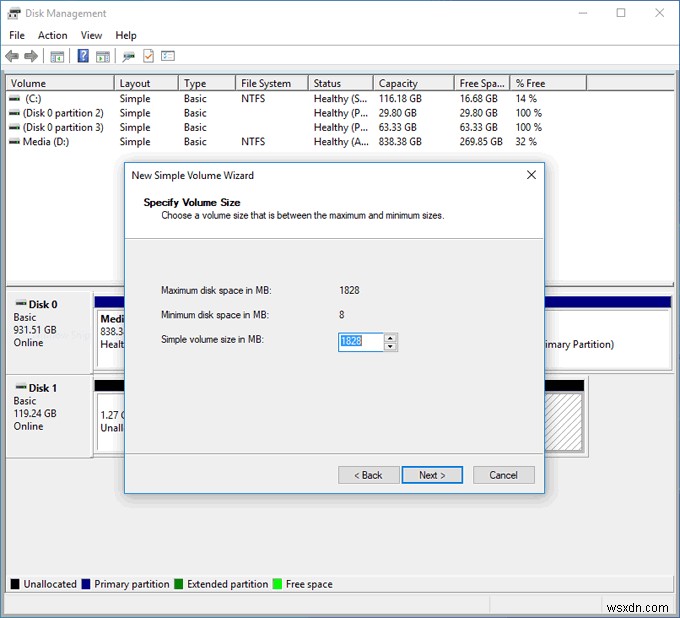Open the View menu
Viewport: 680px width, 618px height.
pos(91,35)
